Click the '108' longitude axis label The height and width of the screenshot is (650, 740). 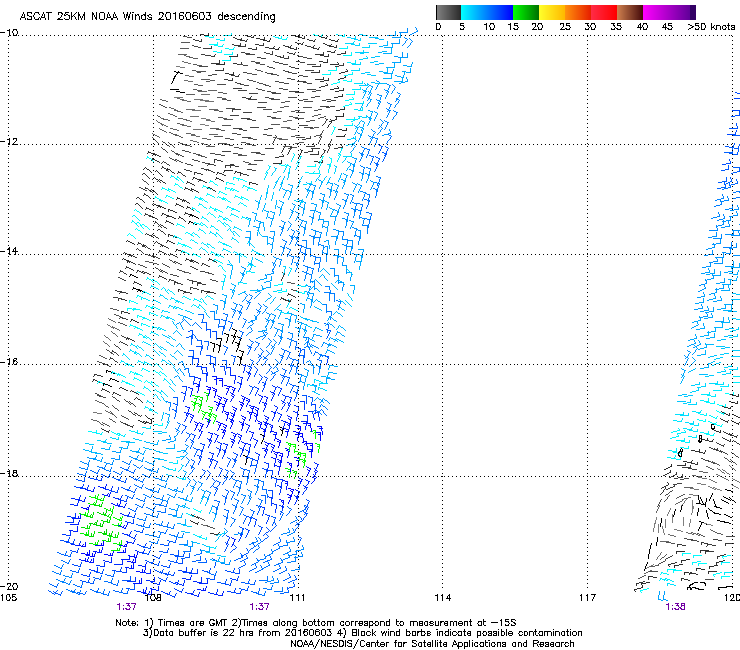[152, 598]
